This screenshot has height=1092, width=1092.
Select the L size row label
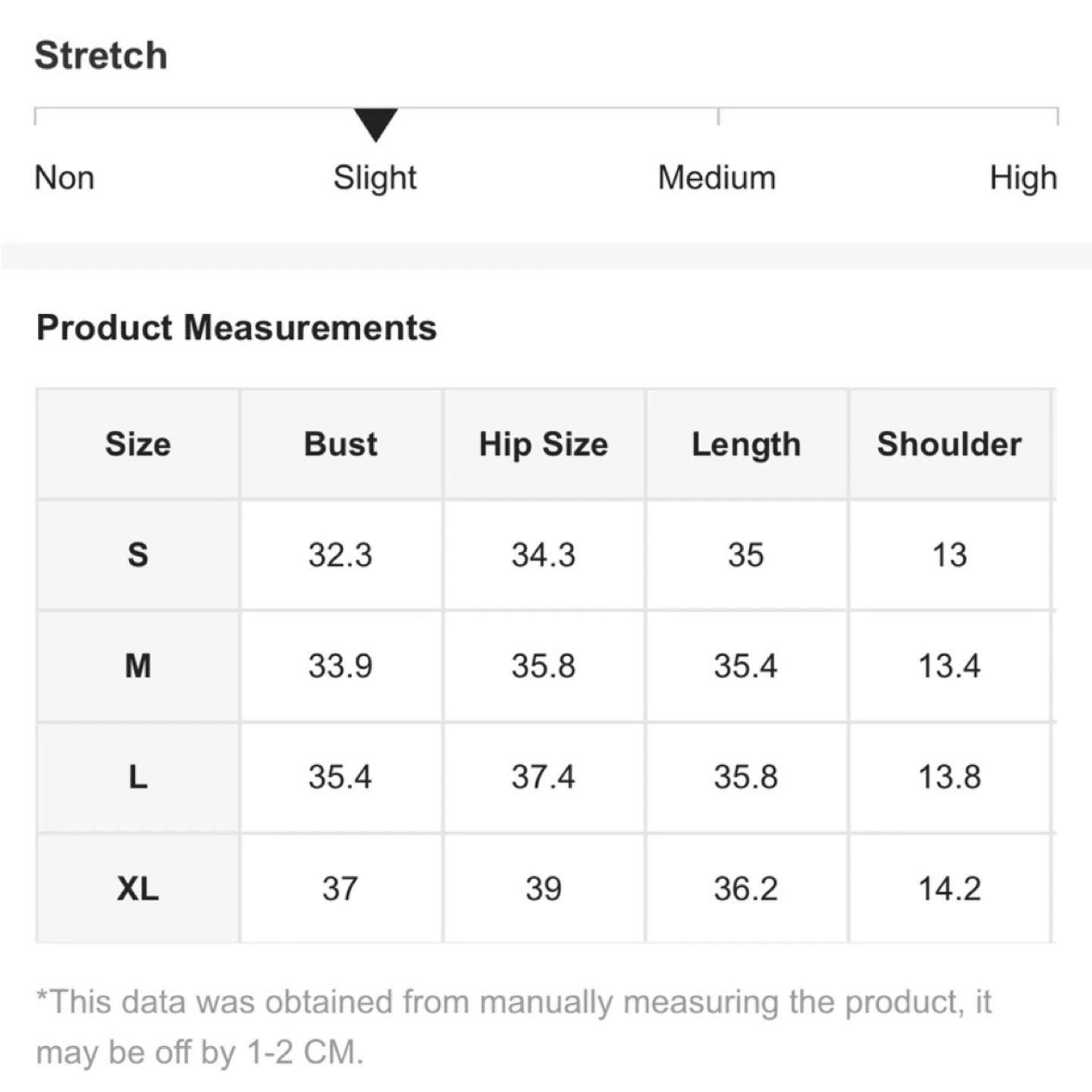pyautogui.click(x=138, y=777)
